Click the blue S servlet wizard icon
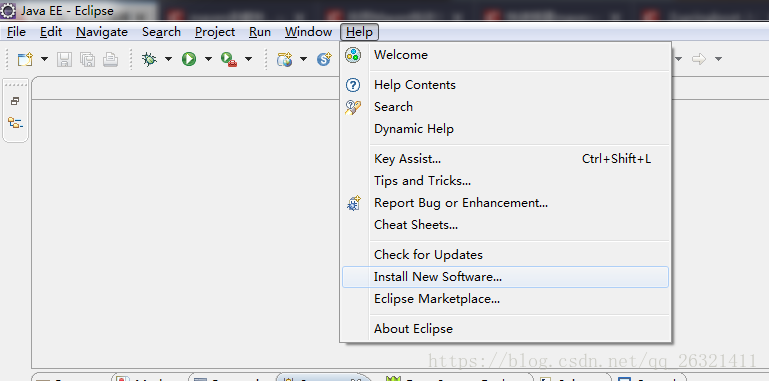This screenshot has height=381, width=769. (x=324, y=59)
